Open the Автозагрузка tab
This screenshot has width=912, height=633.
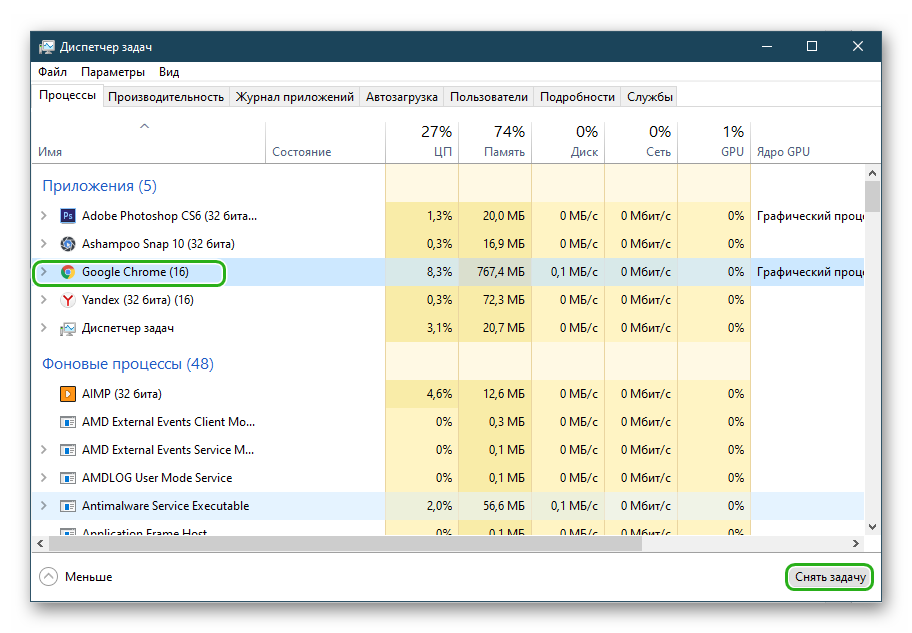(x=401, y=97)
